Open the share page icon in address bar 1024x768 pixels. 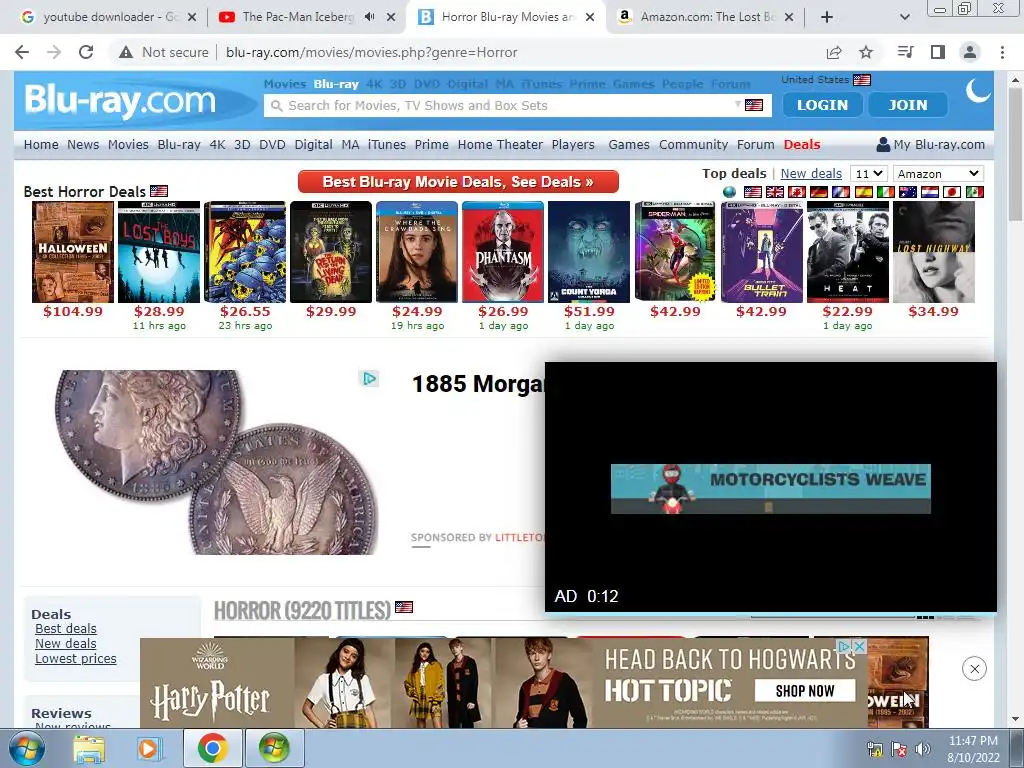[x=834, y=52]
